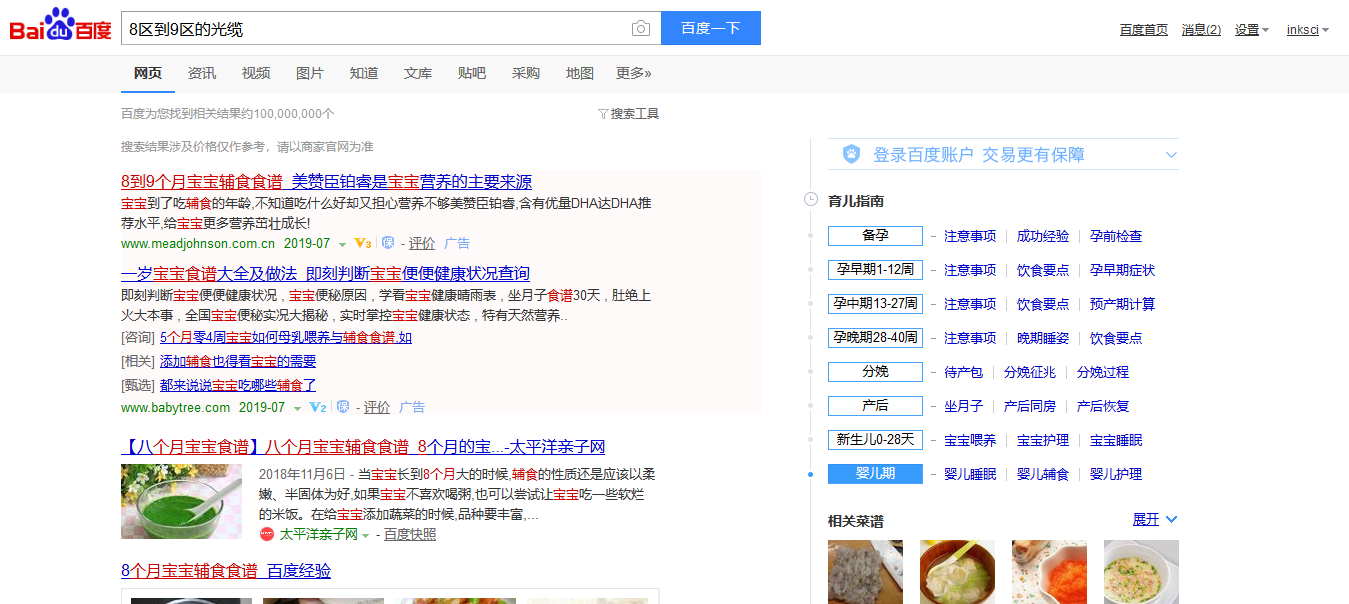
Task: Click the shield icon in login banner
Action: 851,154
